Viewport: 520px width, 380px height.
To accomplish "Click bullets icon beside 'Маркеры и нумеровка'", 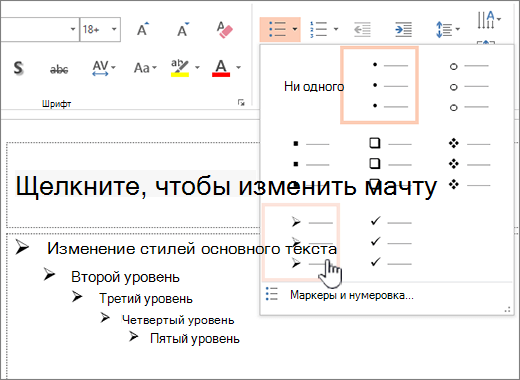I will tap(272, 294).
